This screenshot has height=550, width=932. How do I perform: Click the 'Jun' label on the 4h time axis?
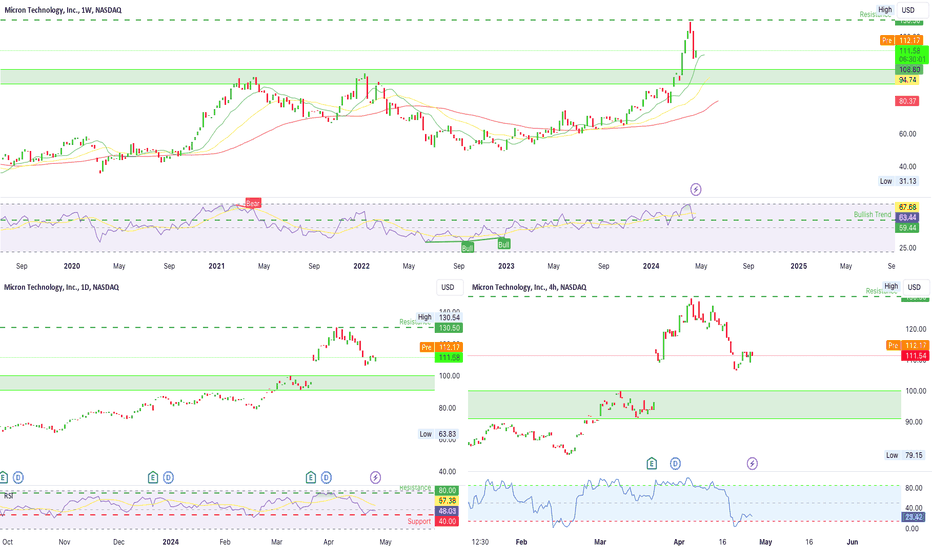pos(852,542)
